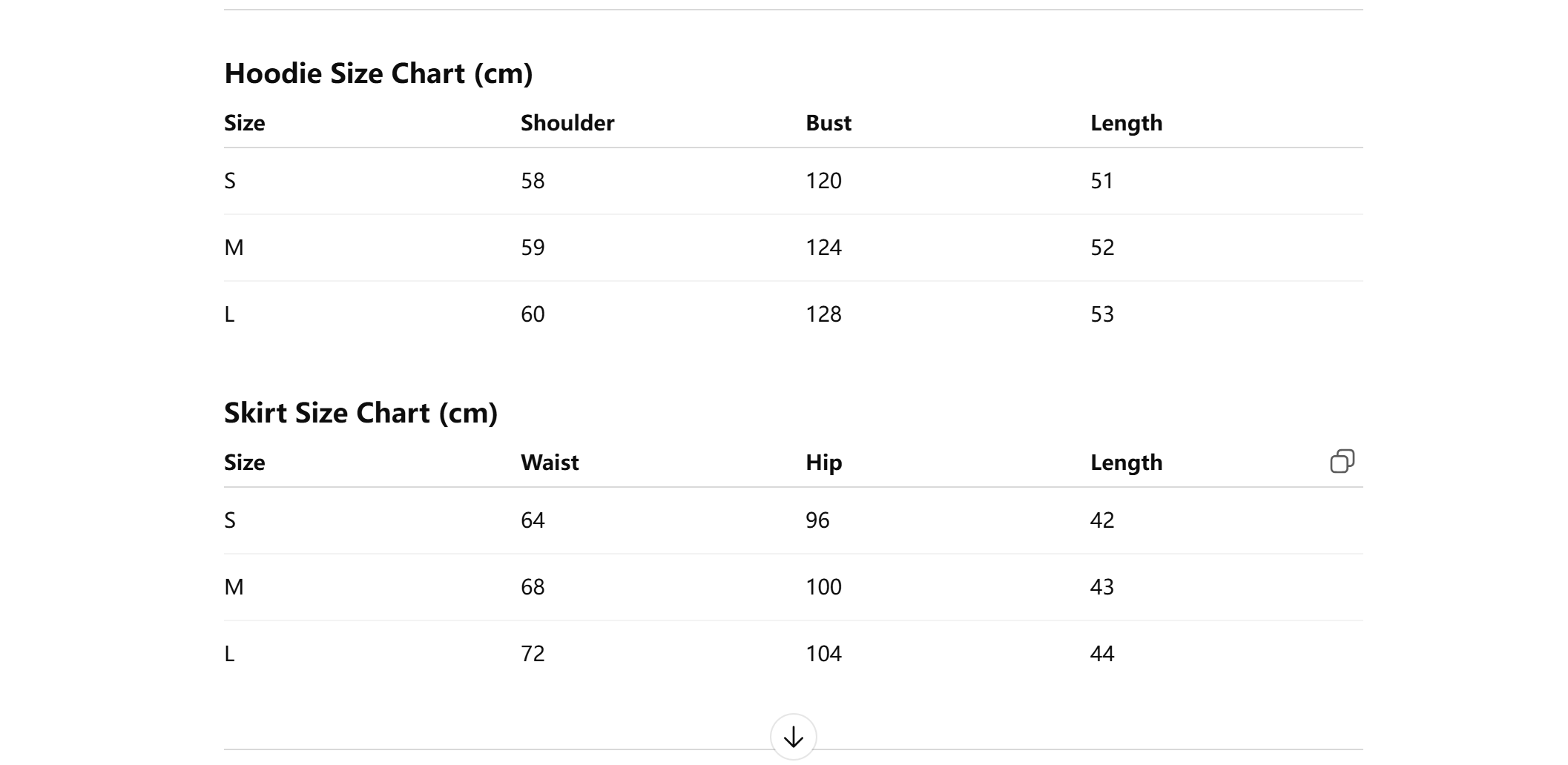Screen dimensions: 1568x765
Task: Select skirt waist value 72
Action: [533, 654]
